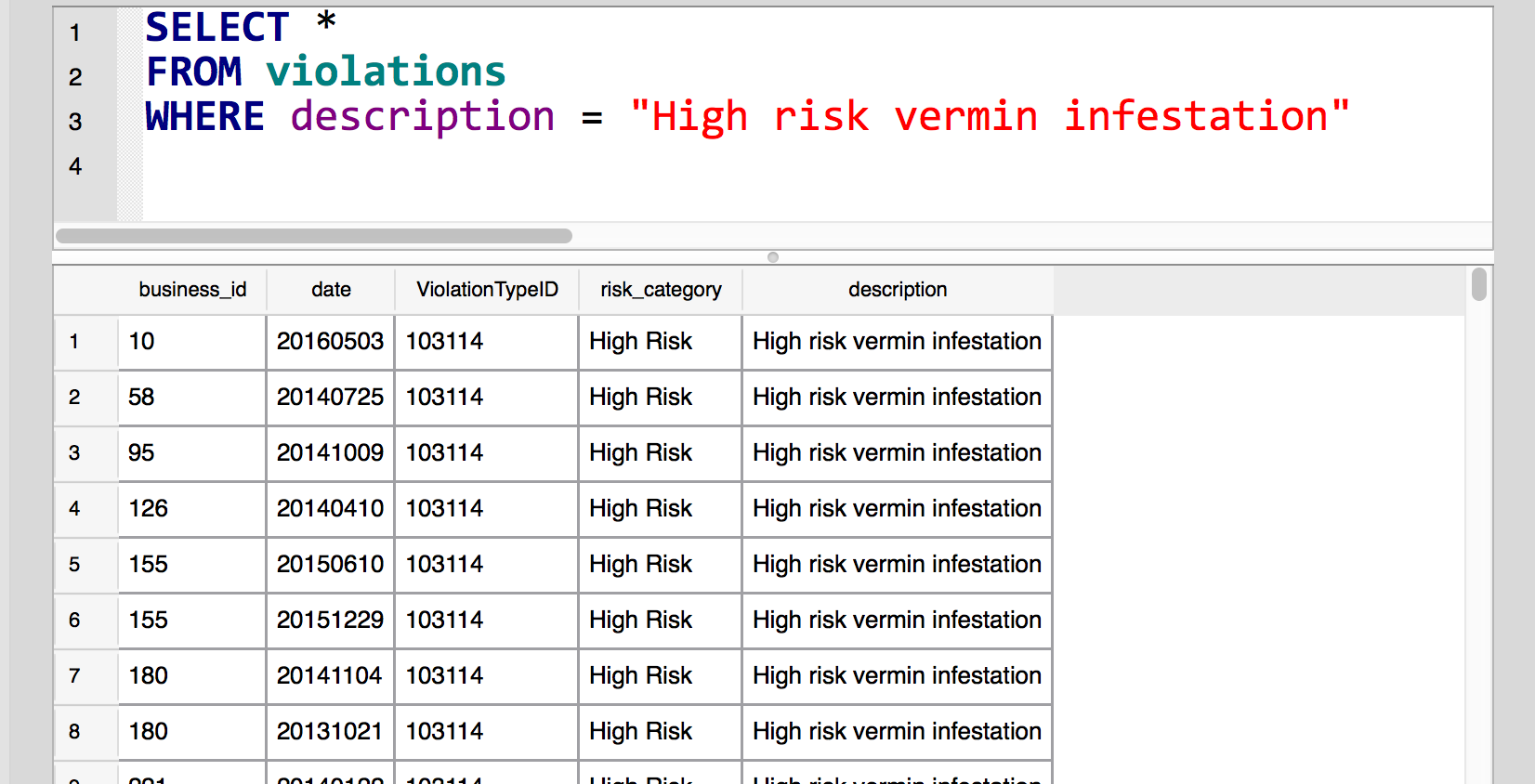Click the risk_category column header
The image size is (1535, 784).
point(661,290)
